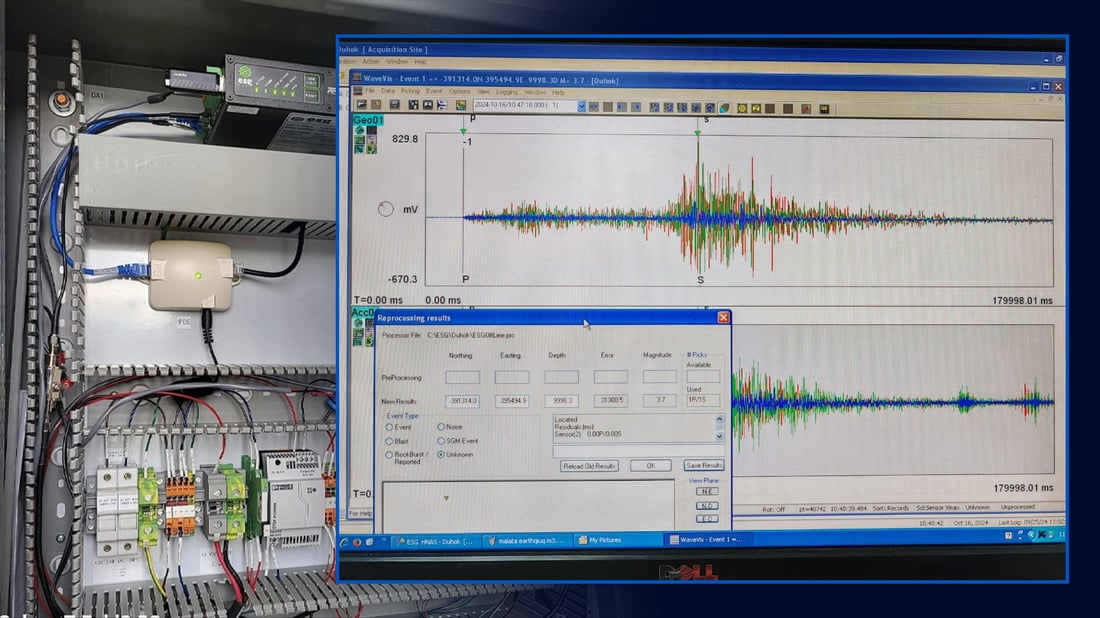This screenshot has height=618, width=1100.
Task: Open the Picking menu
Action: tap(410, 91)
